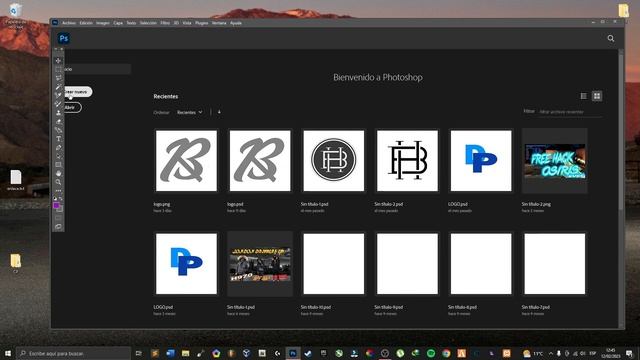Viewport: 640px width, 360px height.
Task: Select the Spot Healing Brush tool
Action: pos(58,95)
